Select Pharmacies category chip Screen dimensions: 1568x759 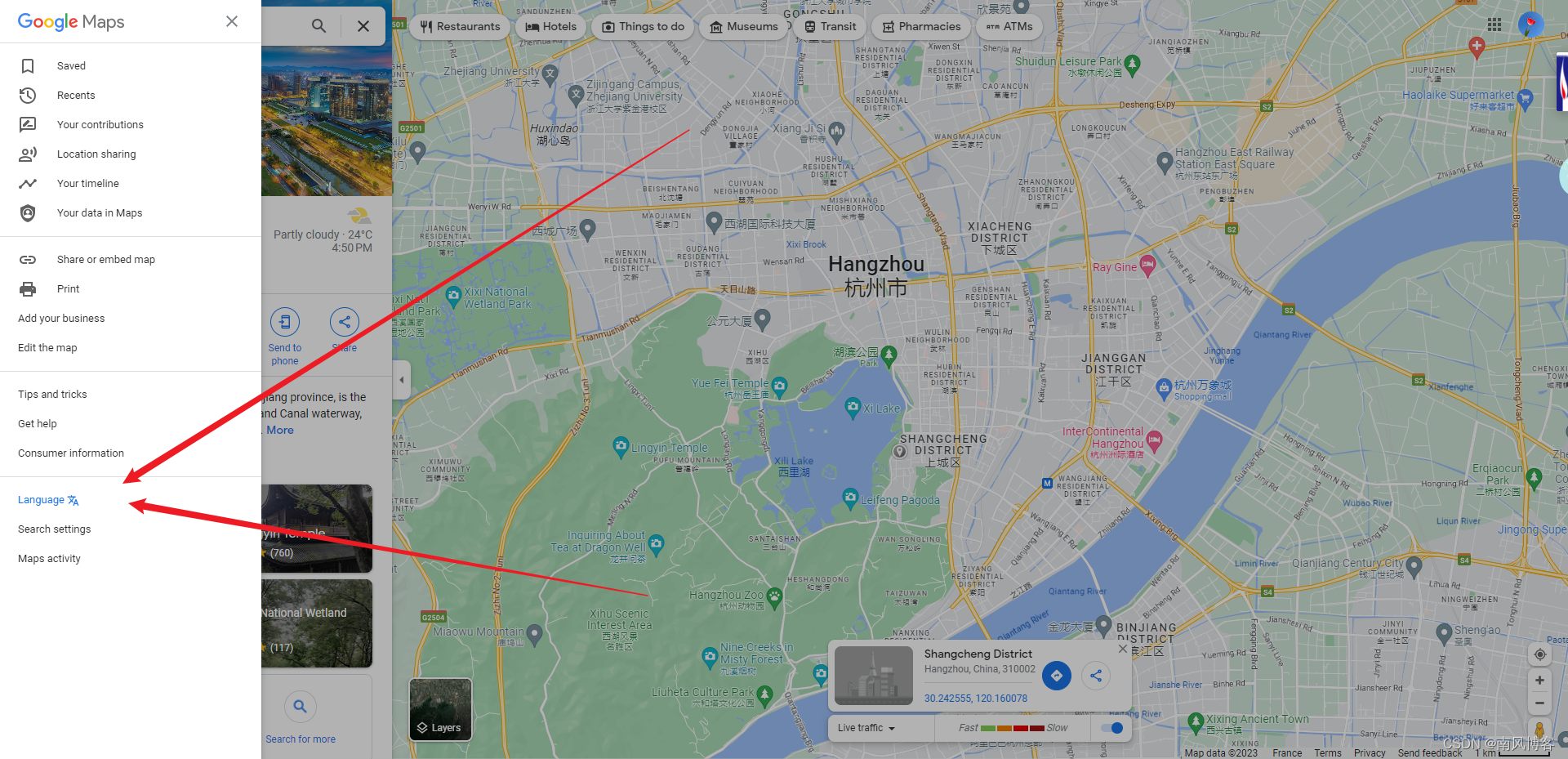pos(921,27)
